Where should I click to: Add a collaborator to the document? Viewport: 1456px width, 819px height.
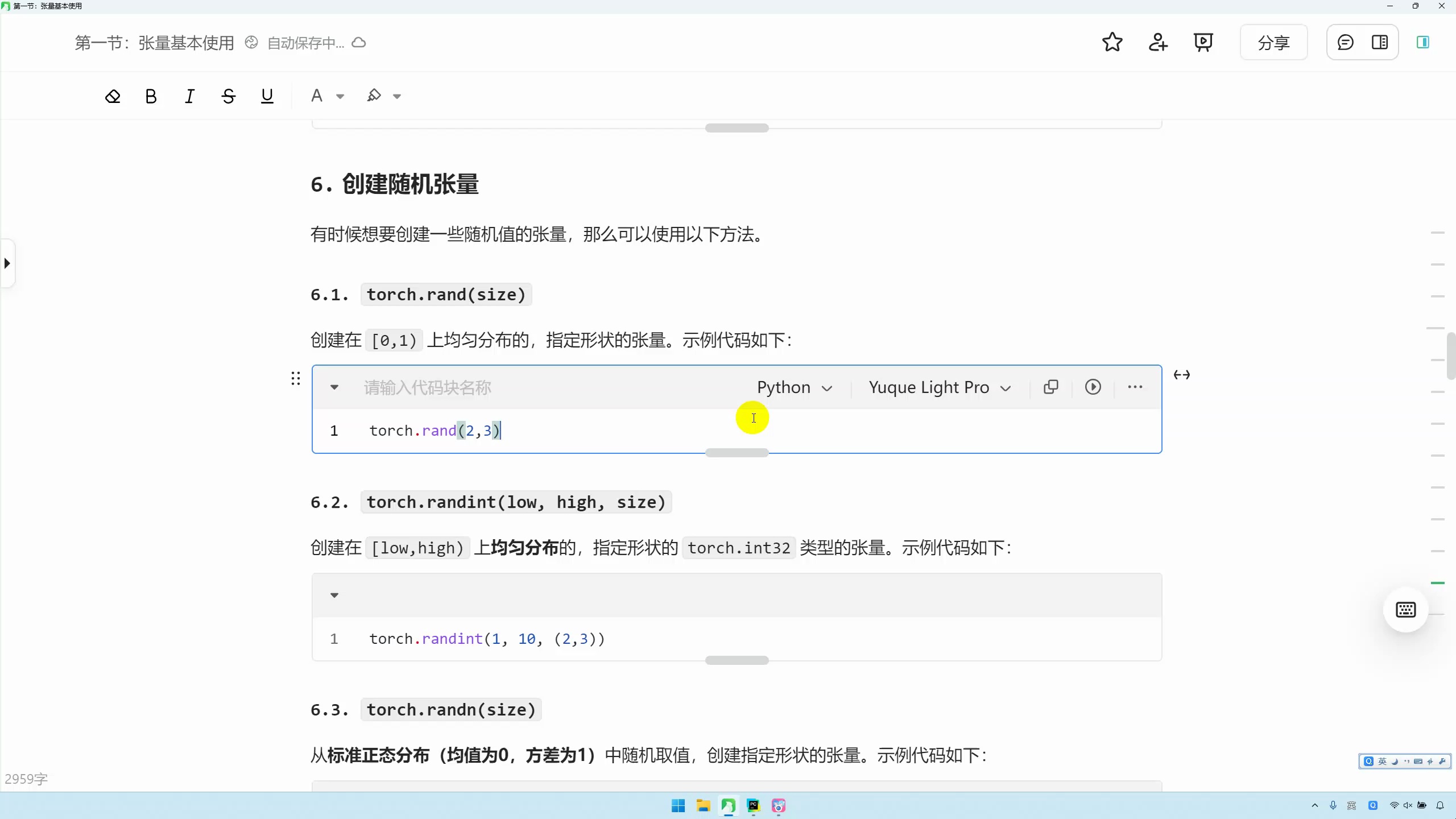tap(1157, 42)
